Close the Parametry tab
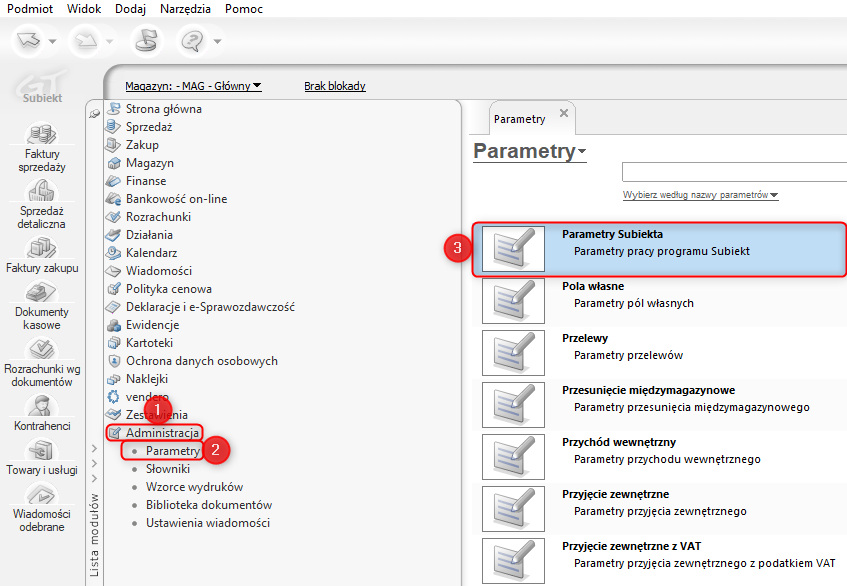 (564, 113)
